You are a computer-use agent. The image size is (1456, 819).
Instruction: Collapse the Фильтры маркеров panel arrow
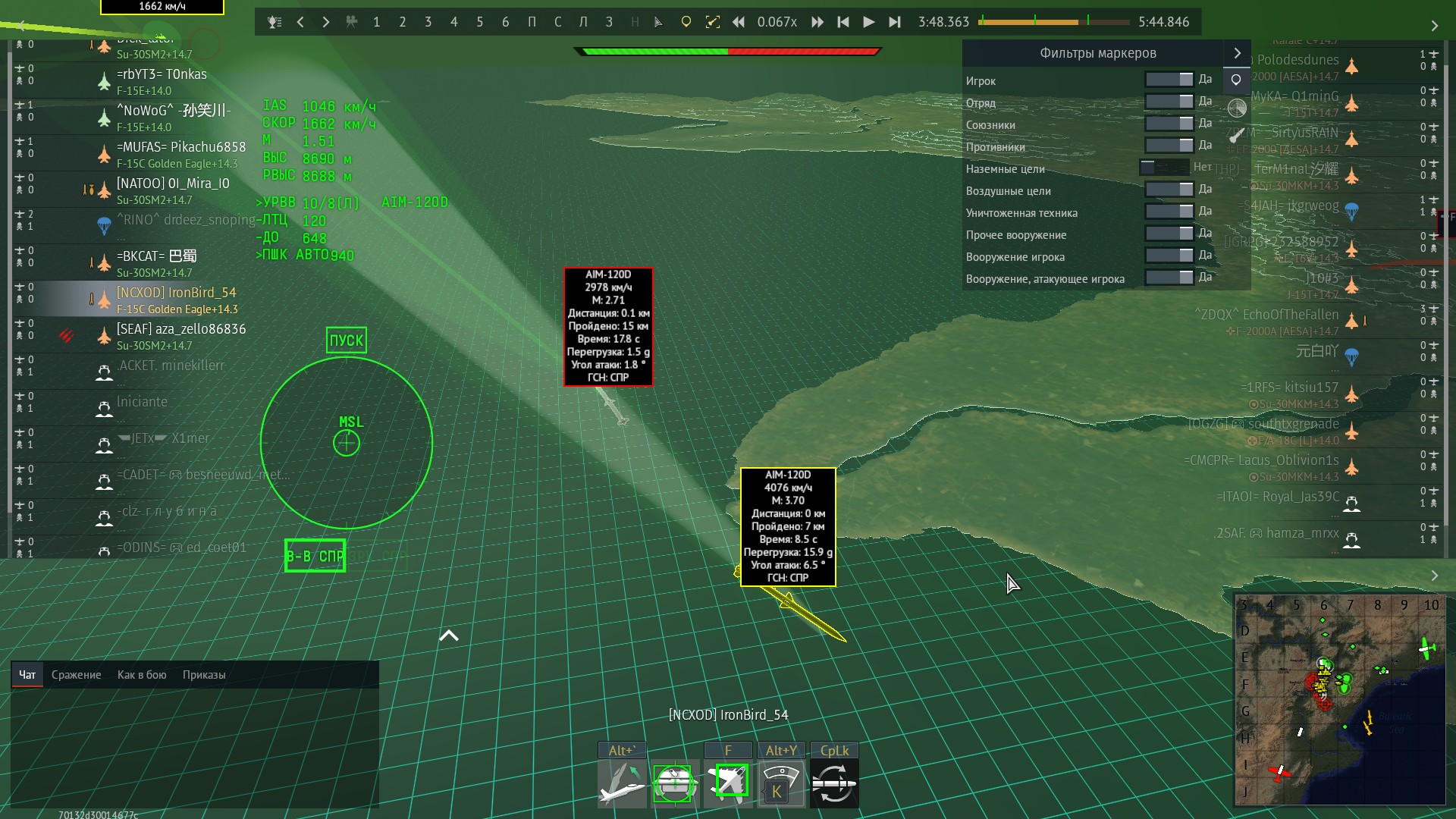(x=1238, y=53)
